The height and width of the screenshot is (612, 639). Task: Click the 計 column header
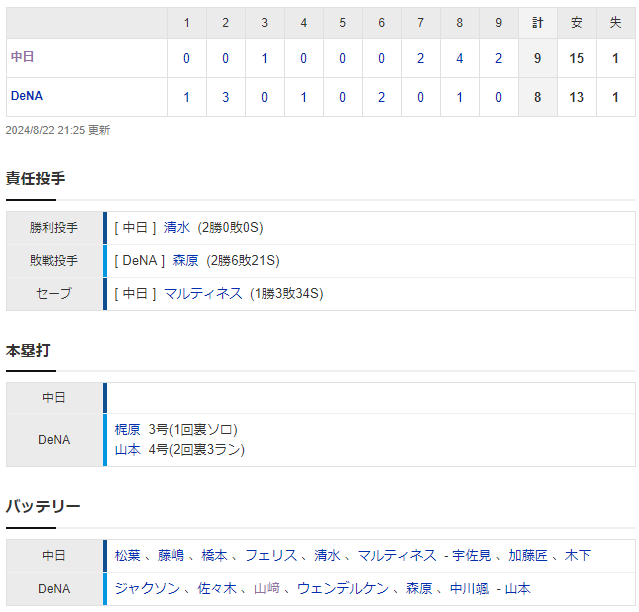(537, 23)
